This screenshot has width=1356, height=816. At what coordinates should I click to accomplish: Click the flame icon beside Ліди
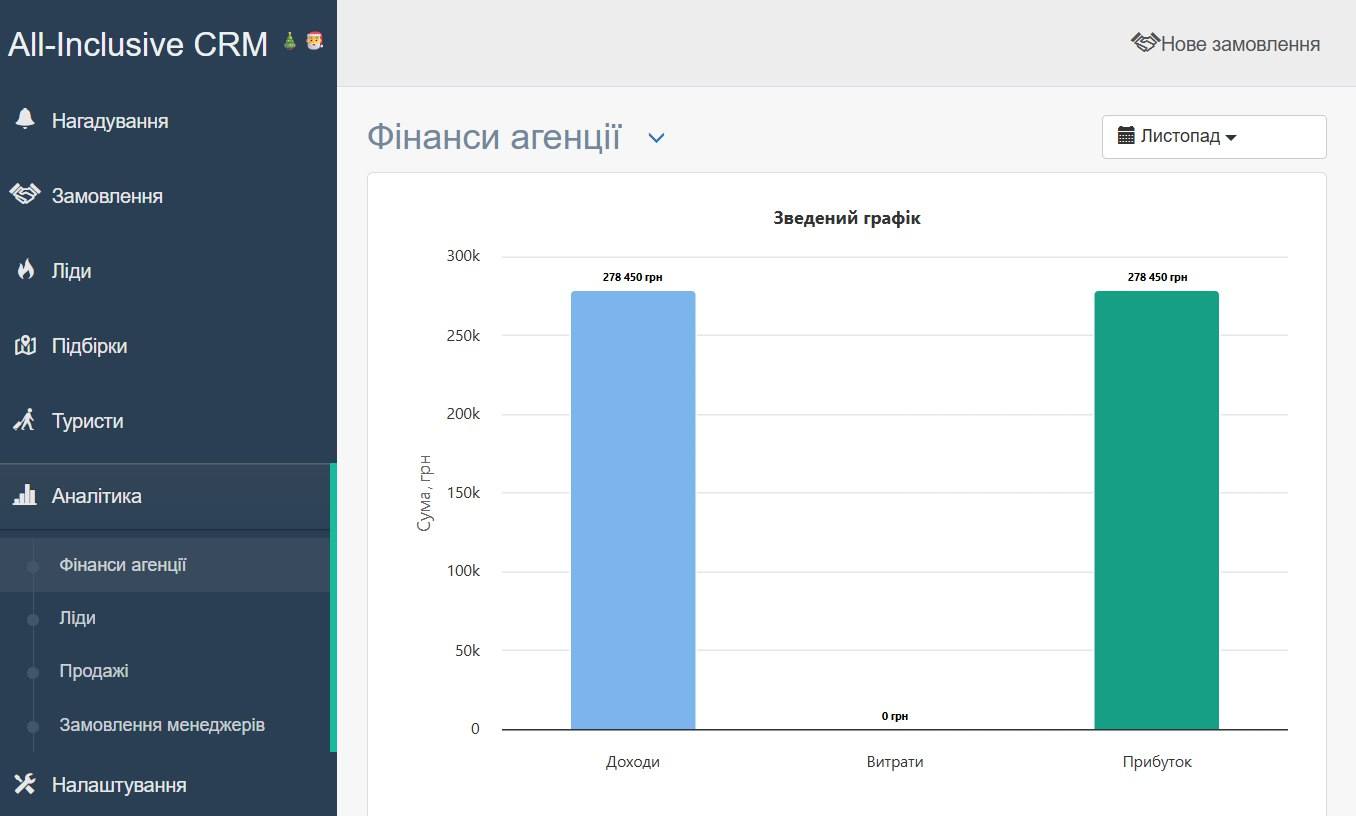[25, 270]
